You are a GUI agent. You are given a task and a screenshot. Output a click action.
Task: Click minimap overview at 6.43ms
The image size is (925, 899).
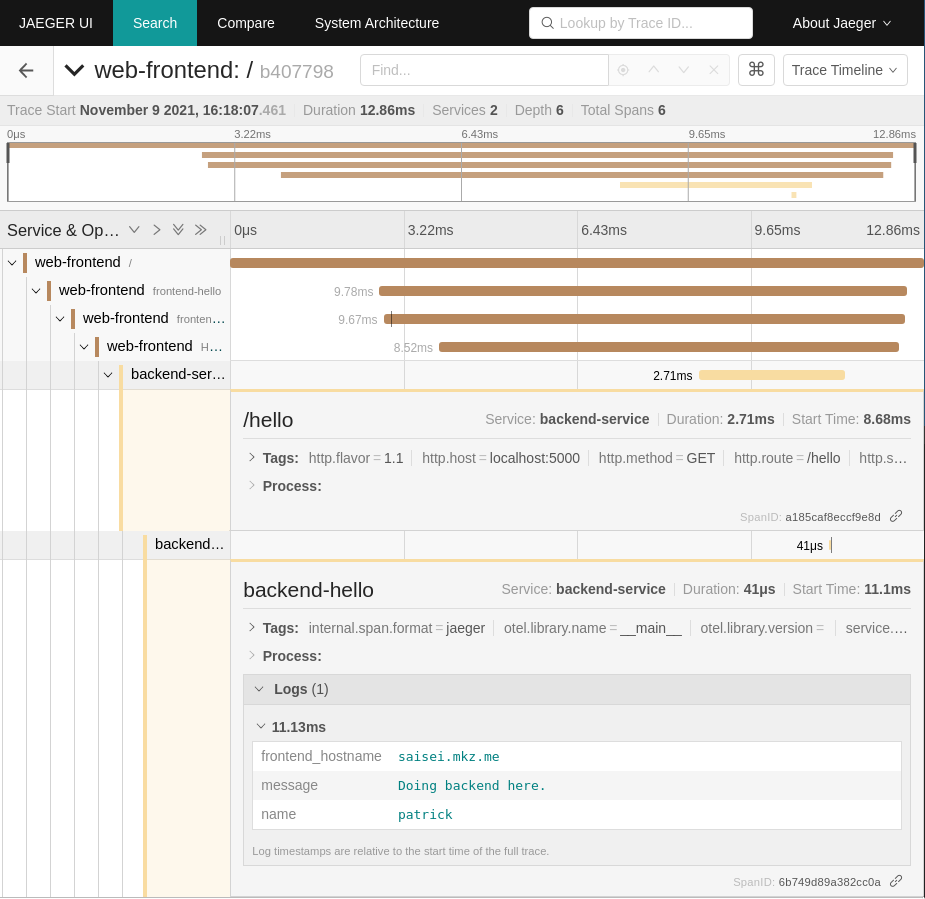click(x=461, y=173)
